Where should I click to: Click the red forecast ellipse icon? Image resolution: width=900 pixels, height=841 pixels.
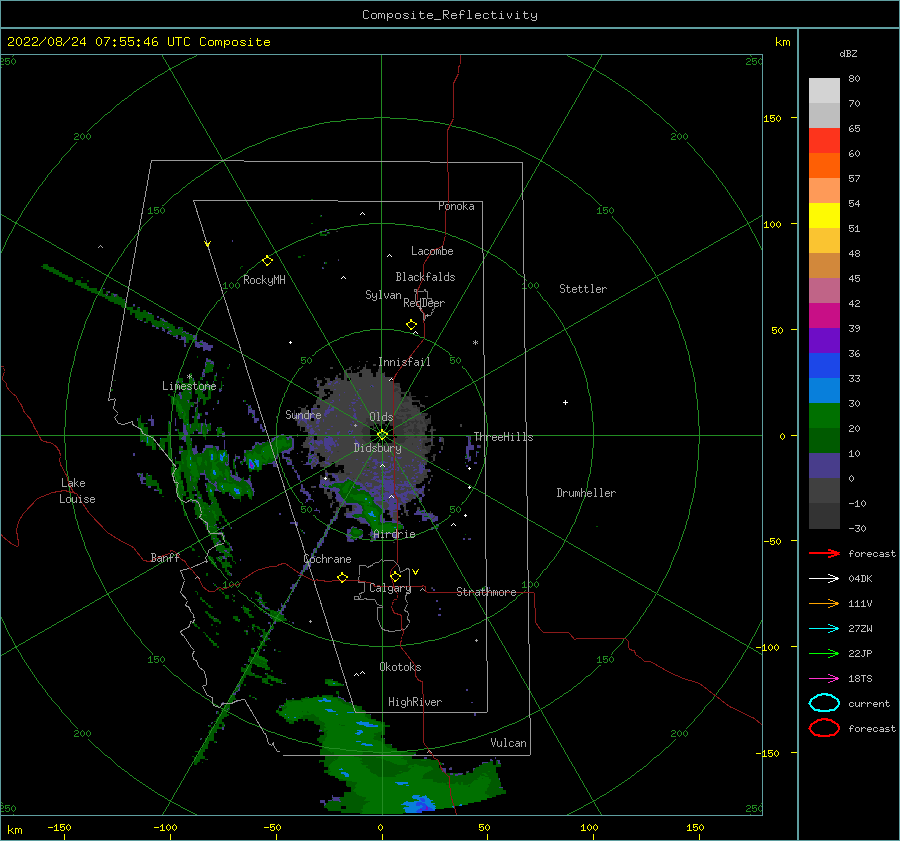point(824,728)
